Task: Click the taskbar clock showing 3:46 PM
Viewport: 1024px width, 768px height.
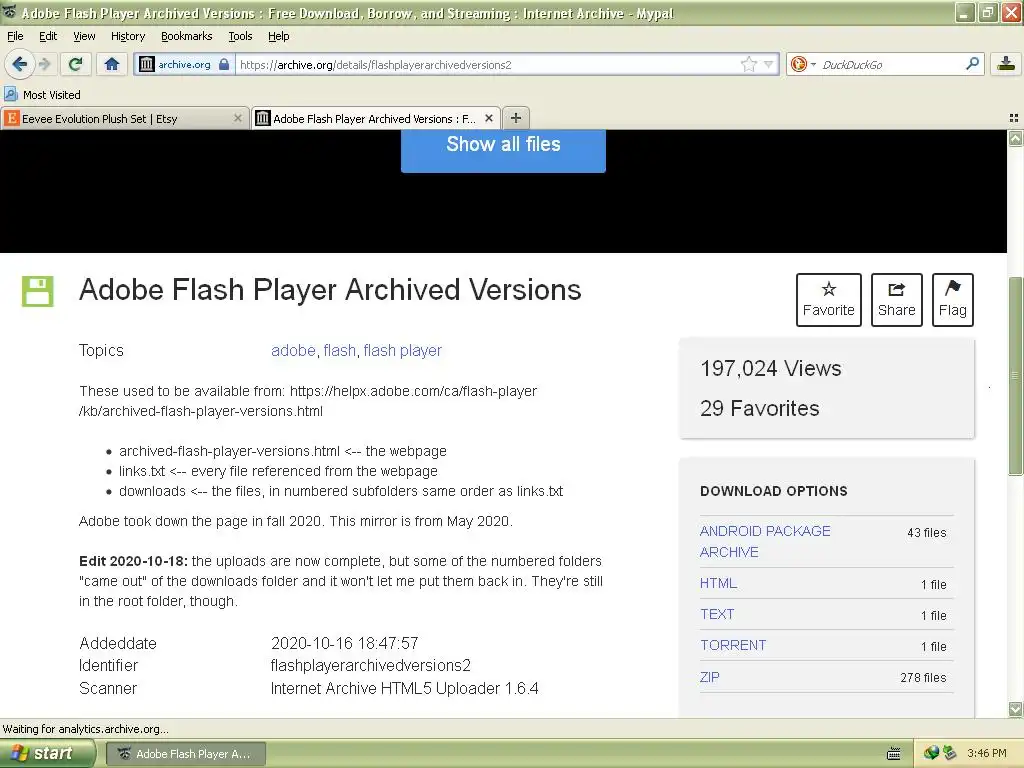Action: [986, 753]
